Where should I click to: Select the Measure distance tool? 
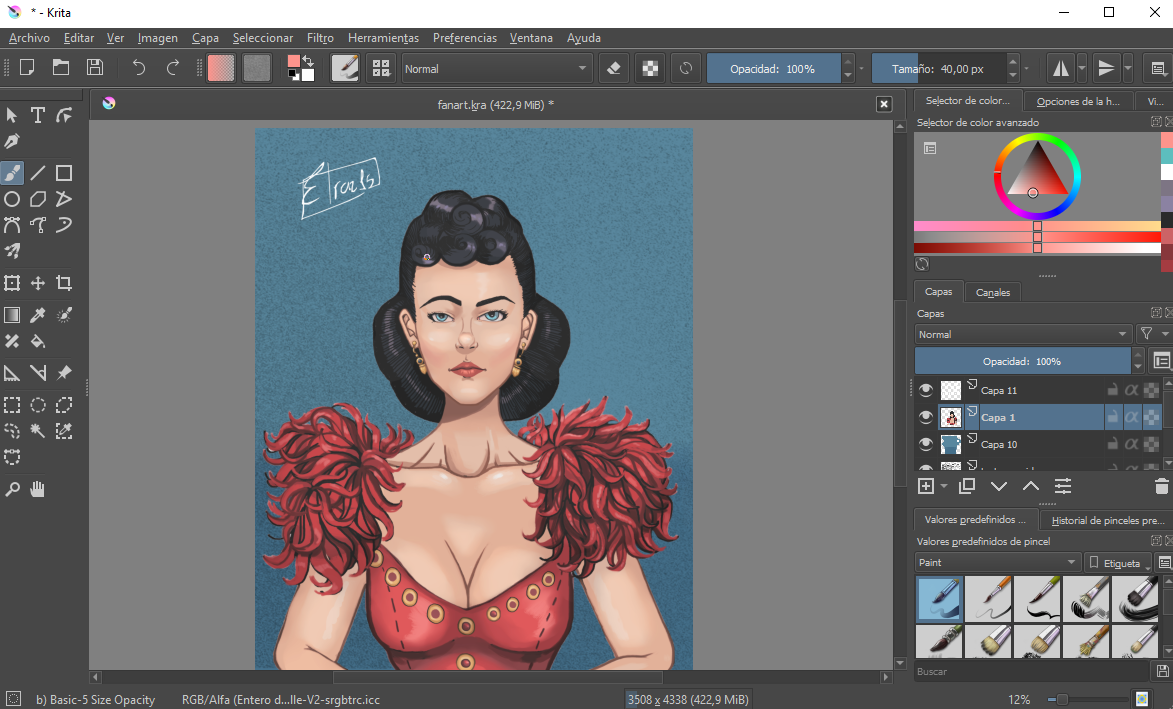coord(37,372)
